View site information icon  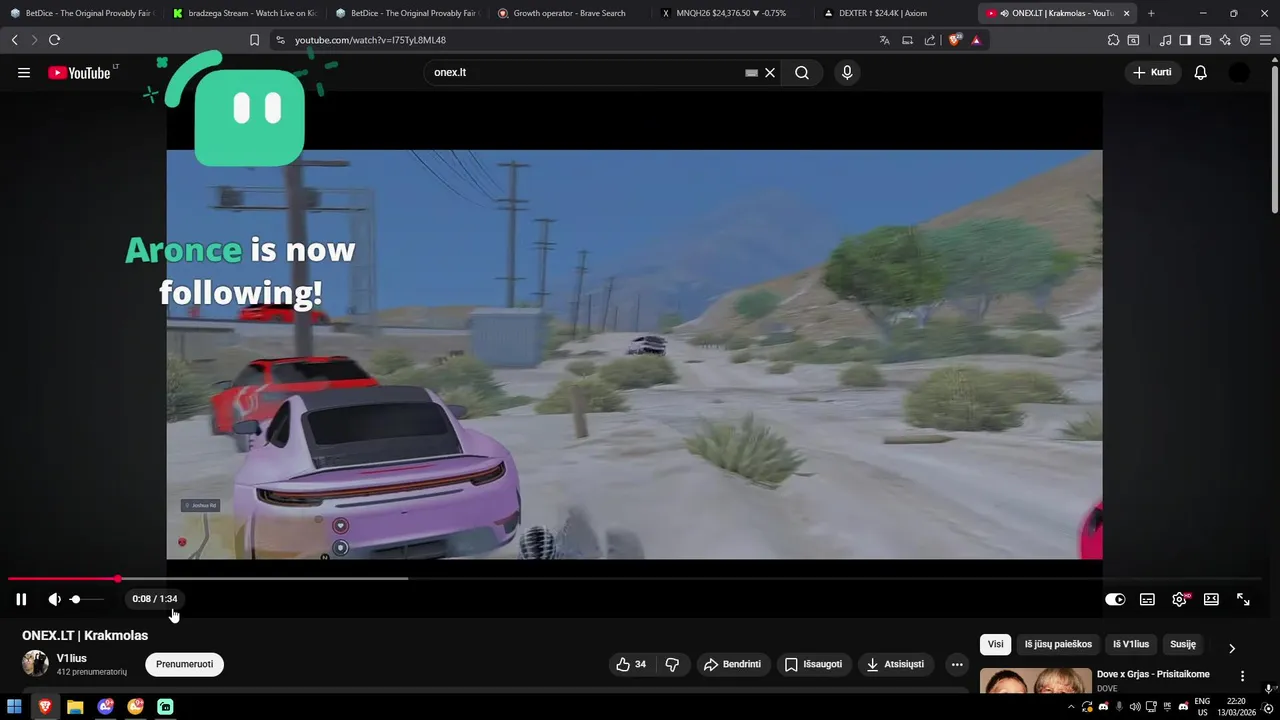(280, 40)
